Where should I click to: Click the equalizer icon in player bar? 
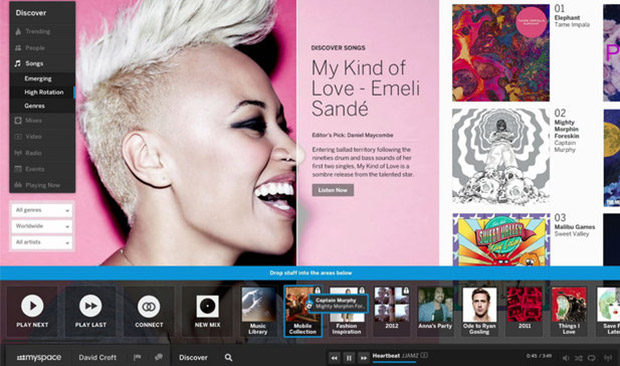point(608,358)
